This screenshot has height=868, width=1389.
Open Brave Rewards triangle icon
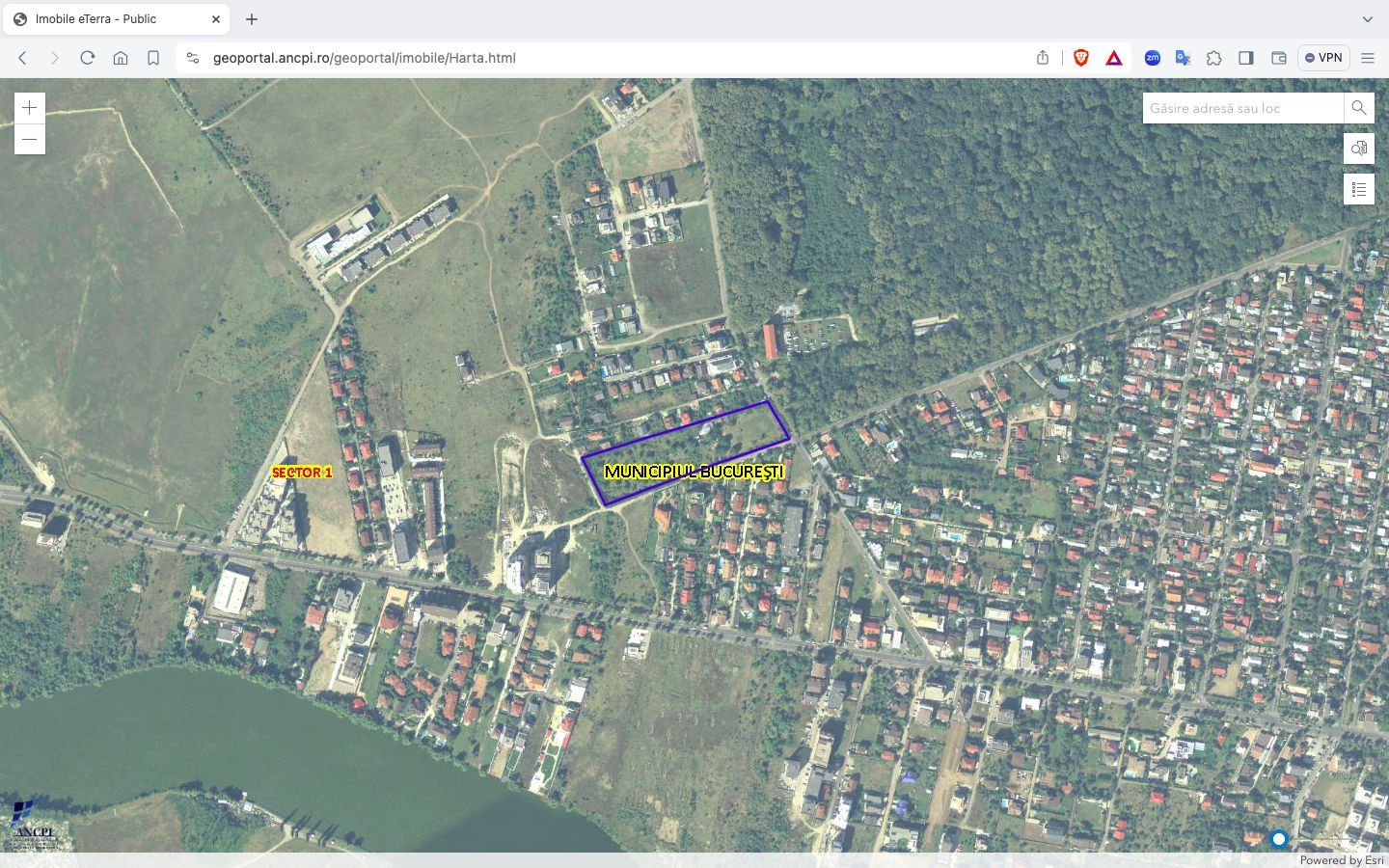click(1114, 58)
